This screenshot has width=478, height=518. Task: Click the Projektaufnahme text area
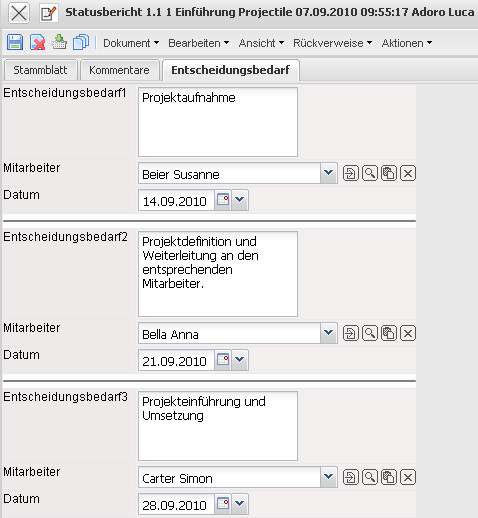click(x=218, y=122)
